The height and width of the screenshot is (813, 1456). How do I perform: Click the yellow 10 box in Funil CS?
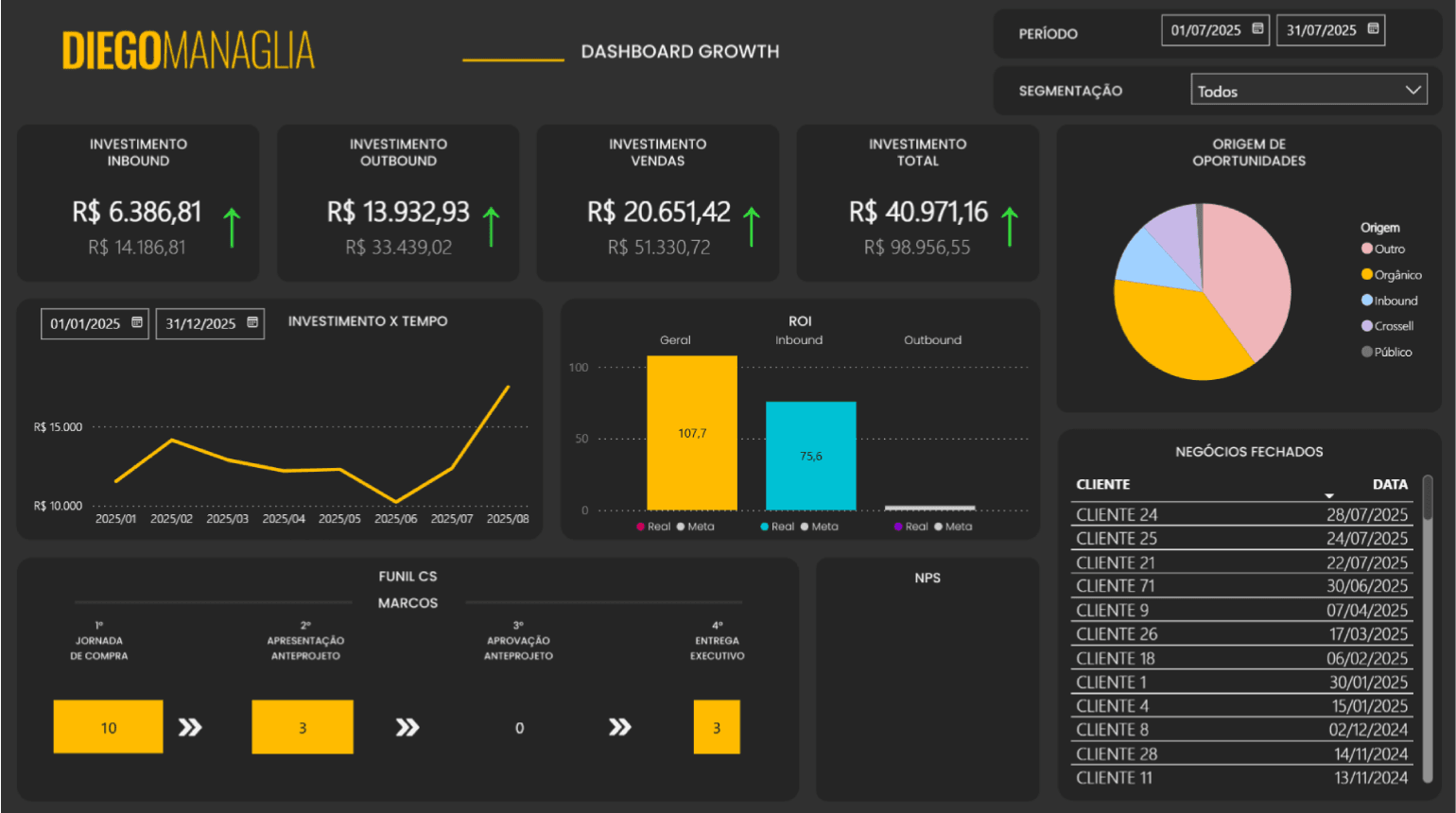coord(108,727)
